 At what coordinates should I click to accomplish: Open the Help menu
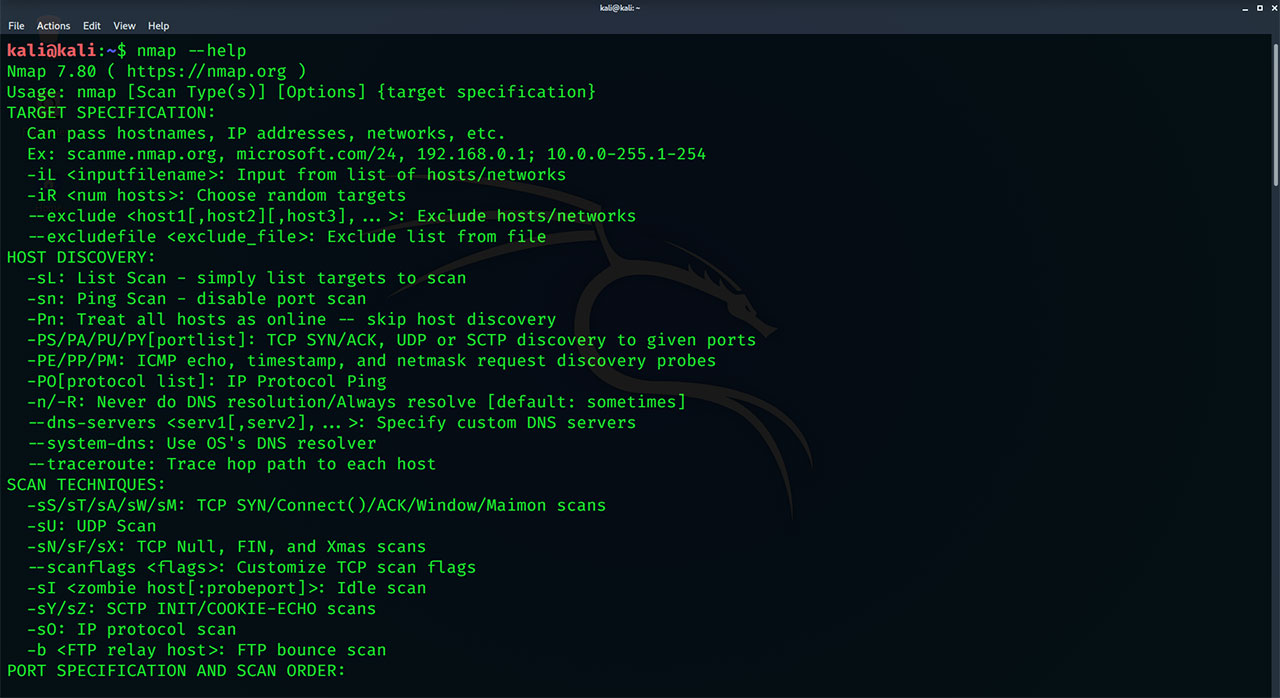click(158, 25)
